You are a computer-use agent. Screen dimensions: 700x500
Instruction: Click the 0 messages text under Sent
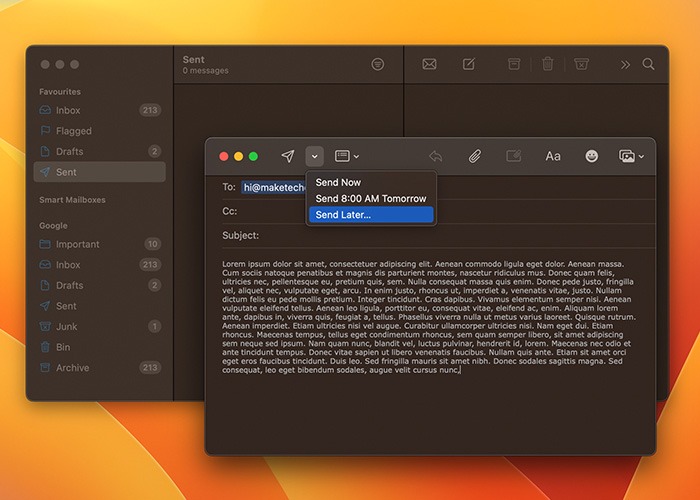pyautogui.click(x=205, y=71)
